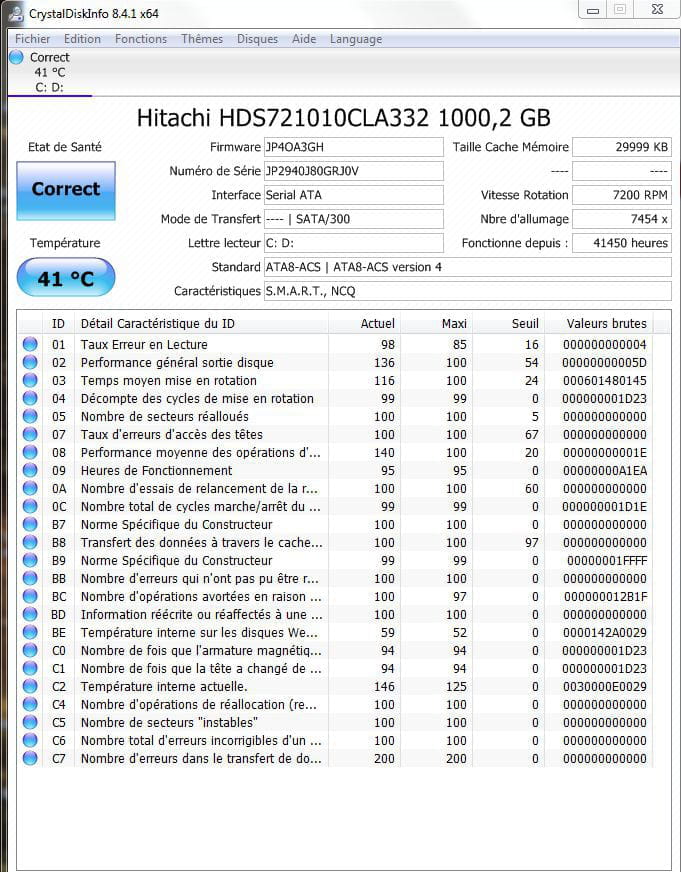Click the 41450 heures value field
This screenshot has width=681, height=872.
point(622,243)
